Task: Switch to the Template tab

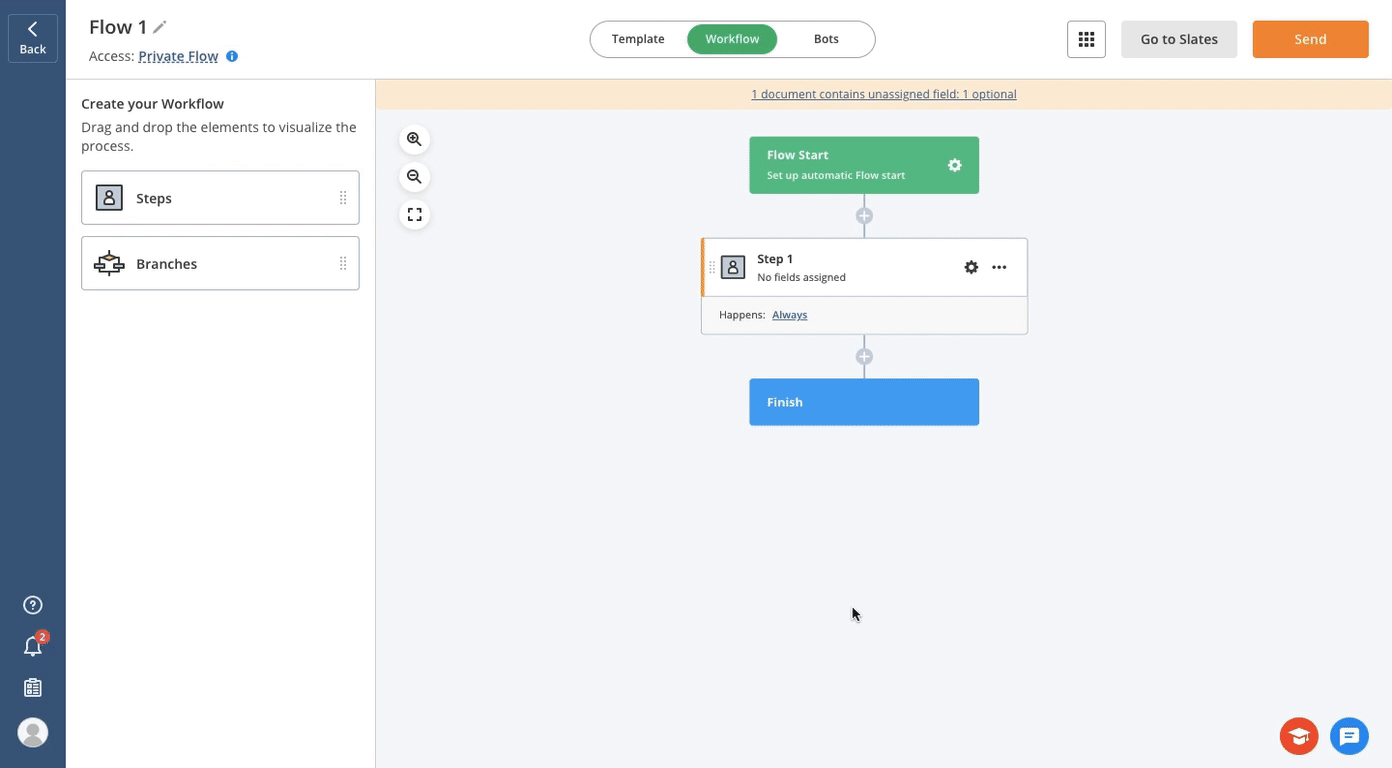Action: [638, 39]
